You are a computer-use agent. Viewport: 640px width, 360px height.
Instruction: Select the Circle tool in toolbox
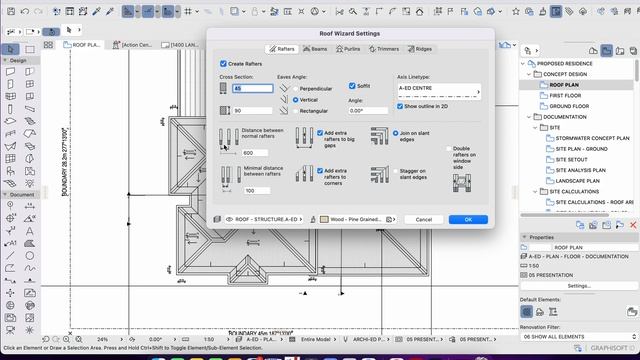click(x=30, y=256)
